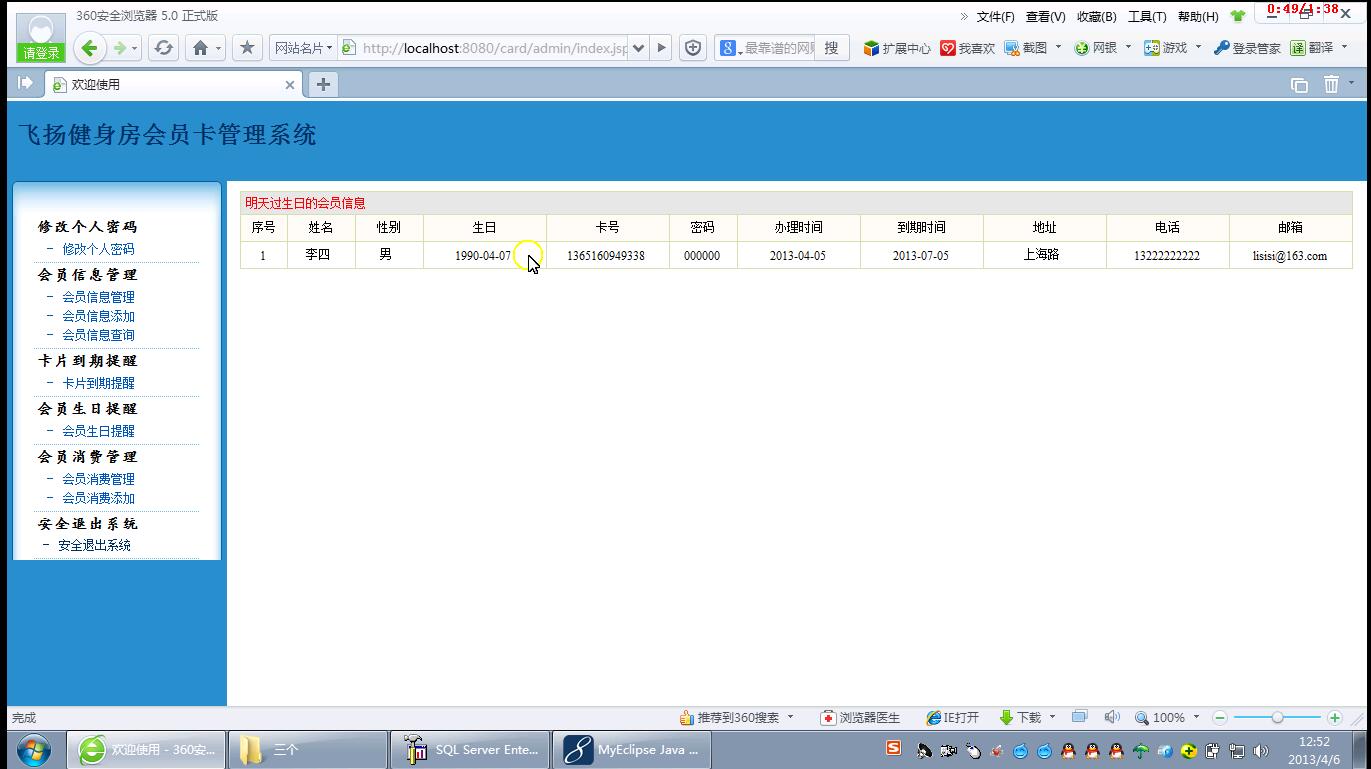Open 浏览器医生 browser doctor
The width and height of the screenshot is (1371, 769).
pos(860,718)
